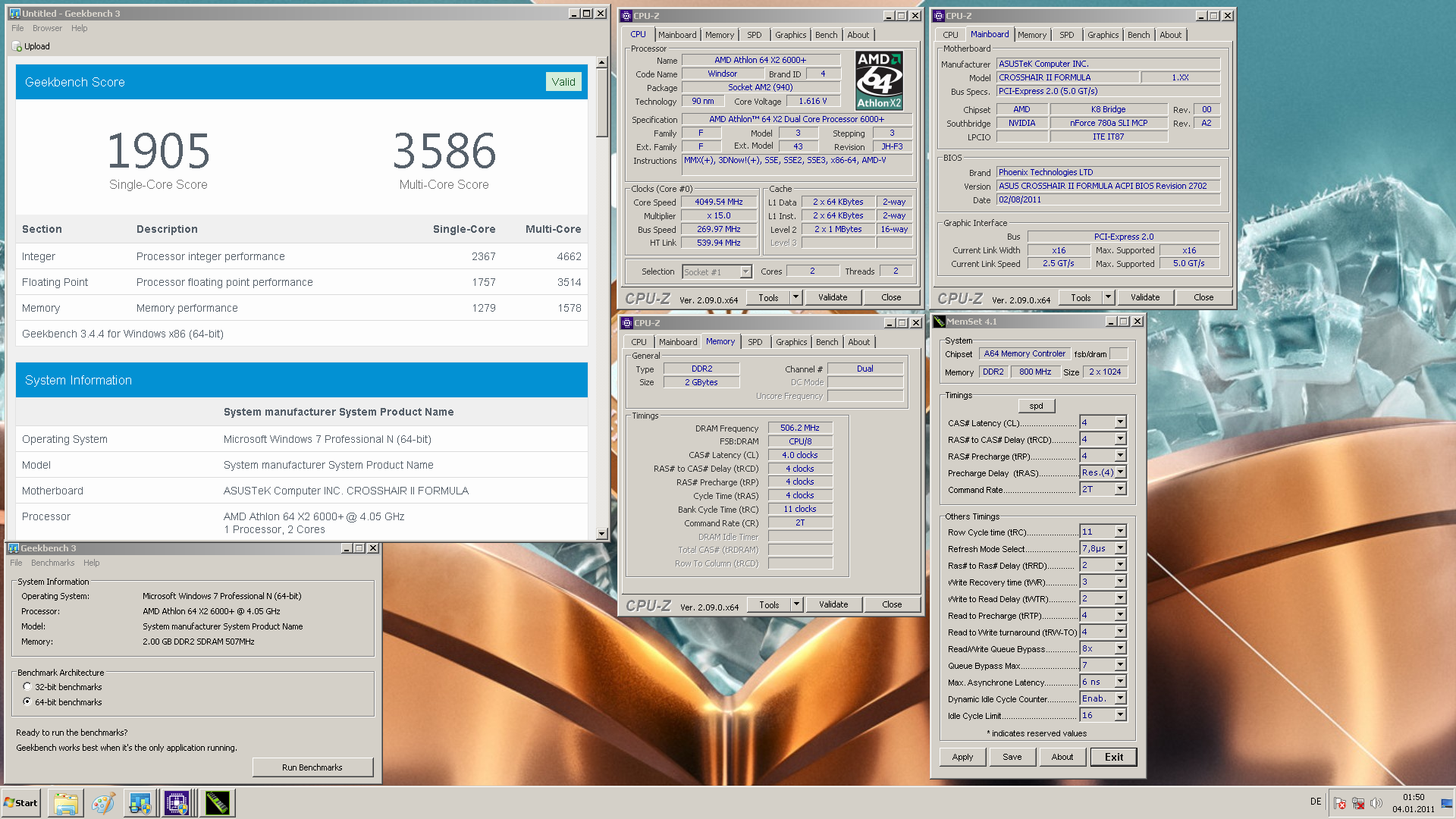
Task: Click the Upload icon in Geekbench
Action: coord(17,46)
